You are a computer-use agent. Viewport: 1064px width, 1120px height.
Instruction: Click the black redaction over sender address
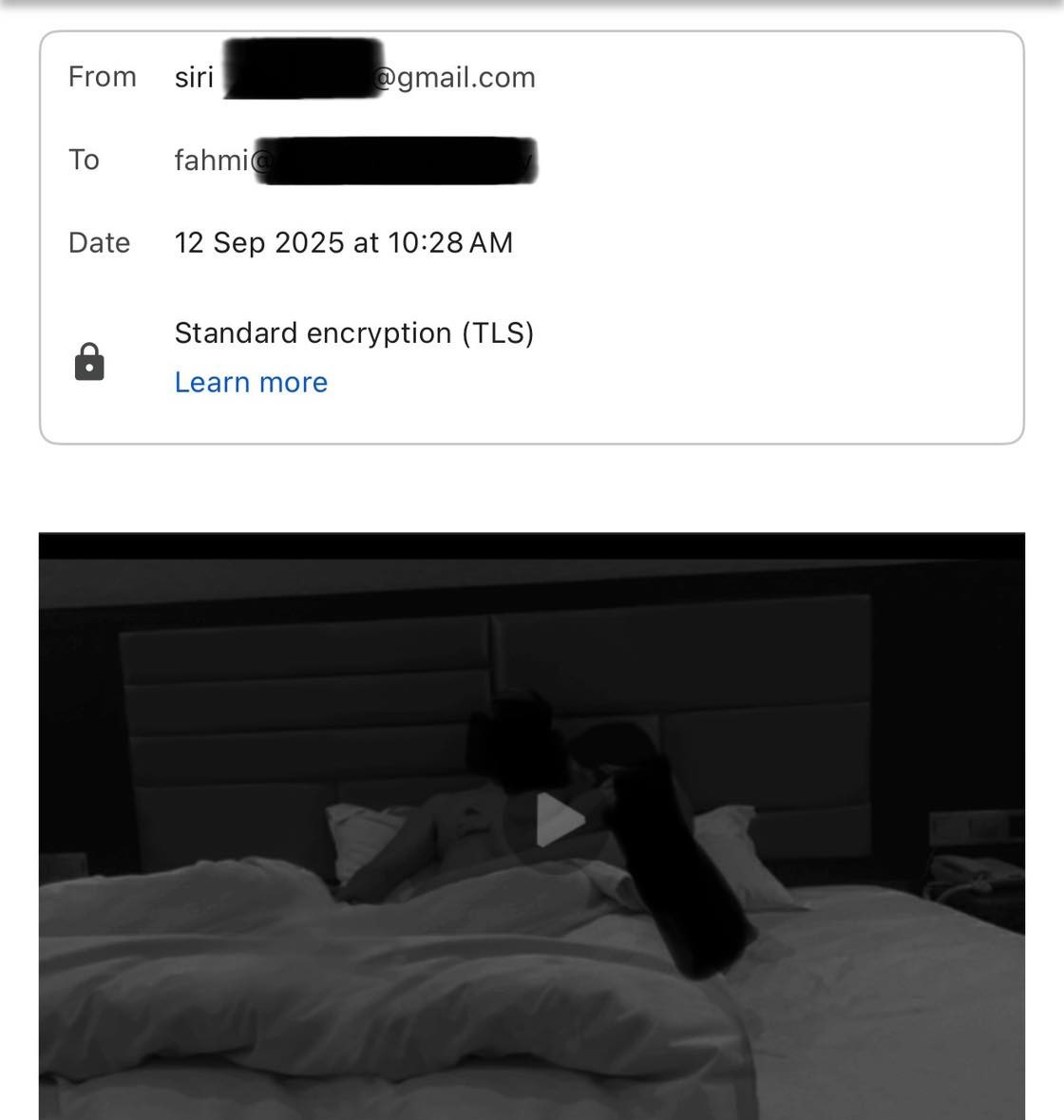303,69
